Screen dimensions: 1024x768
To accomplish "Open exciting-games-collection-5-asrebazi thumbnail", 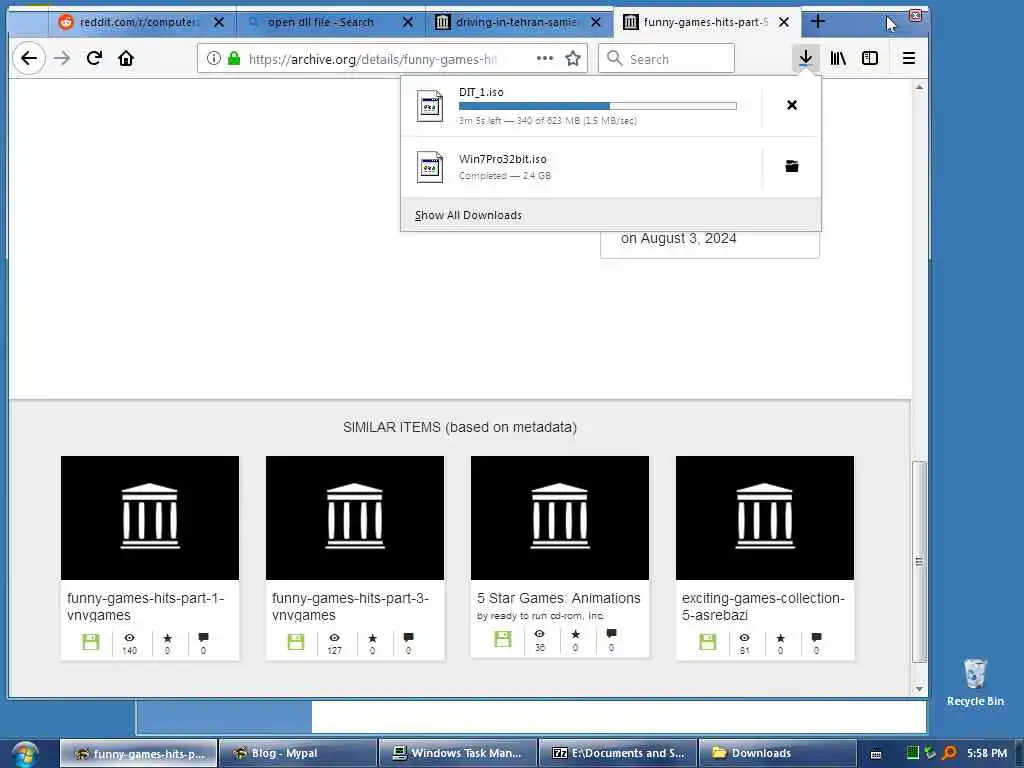I will tap(765, 518).
